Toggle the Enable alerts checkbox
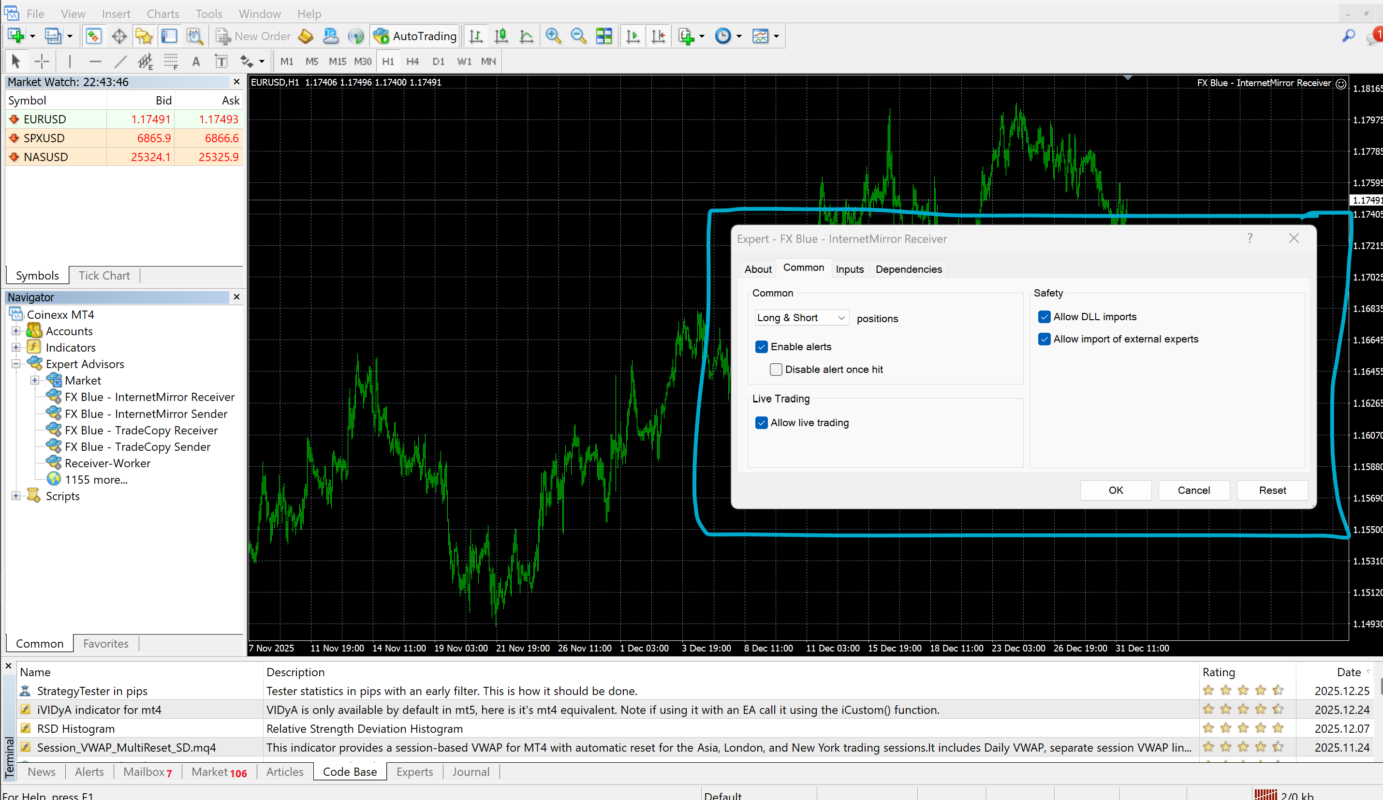 [x=762, y=347]
